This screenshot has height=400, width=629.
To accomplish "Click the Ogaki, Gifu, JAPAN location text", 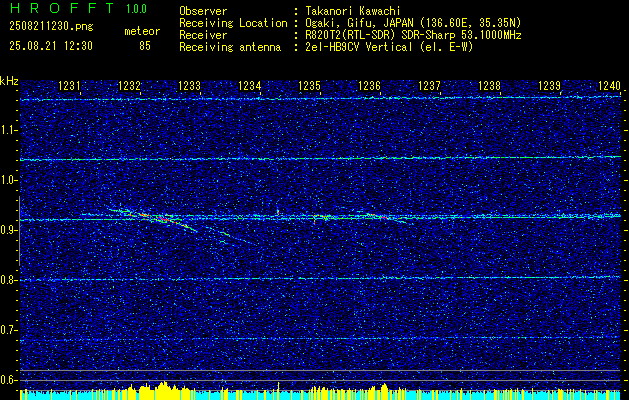I will tap(413, 23).
